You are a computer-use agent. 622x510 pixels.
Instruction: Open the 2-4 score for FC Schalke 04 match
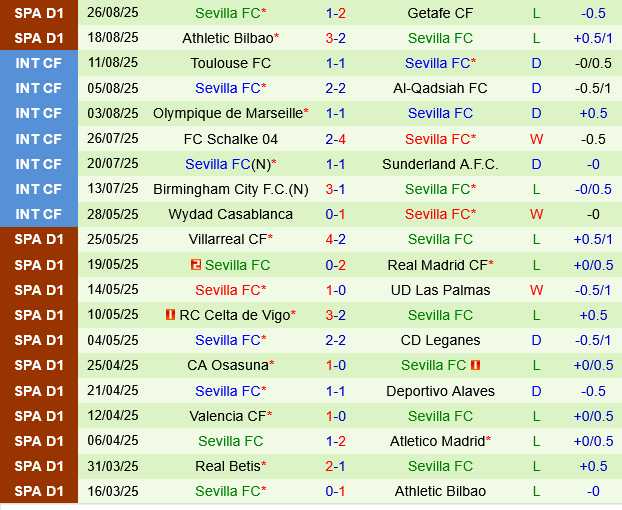[x=336, y=139]
